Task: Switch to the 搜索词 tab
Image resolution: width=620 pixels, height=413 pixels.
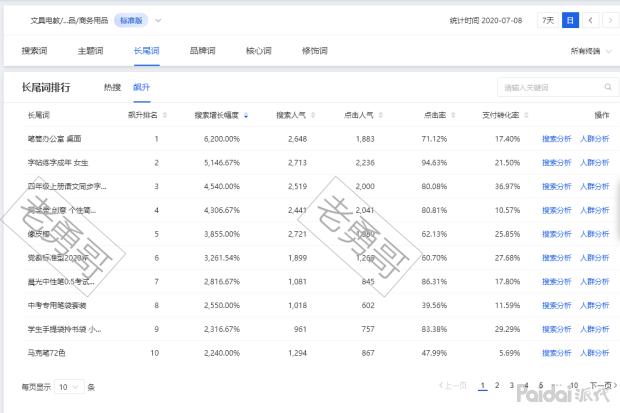Action: (34, 51)
